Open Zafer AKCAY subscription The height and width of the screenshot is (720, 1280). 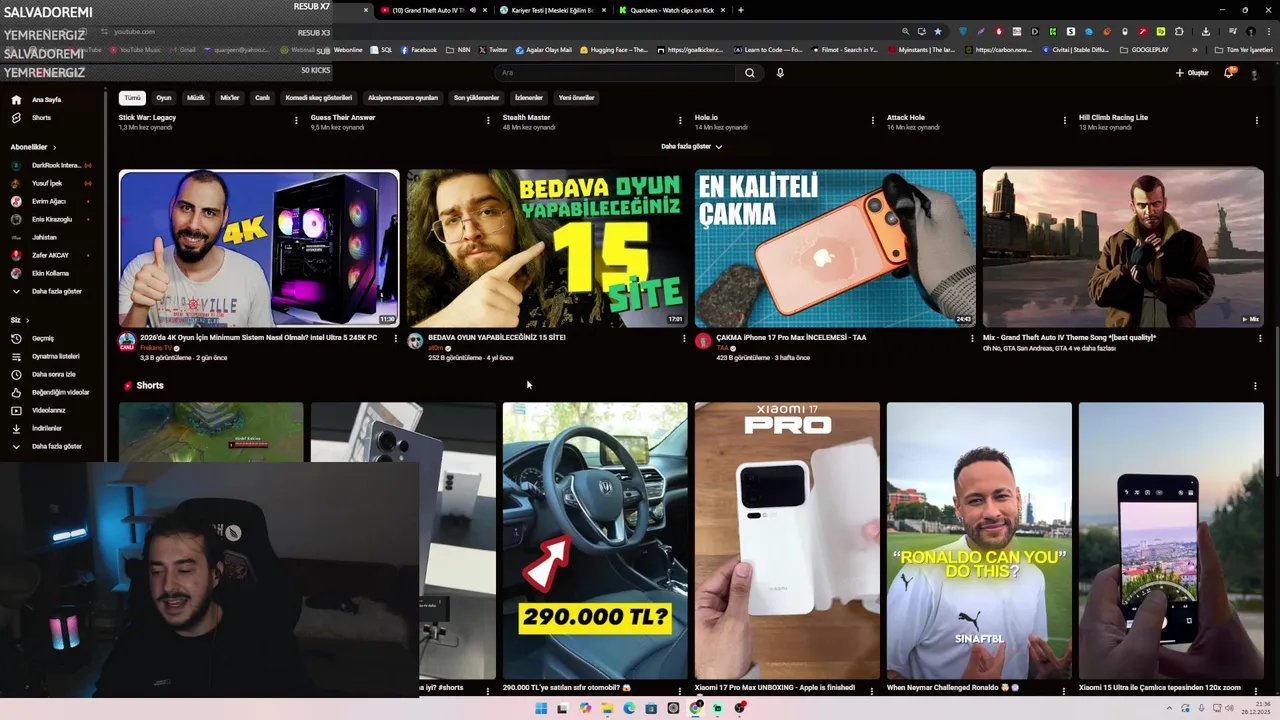(50, 255)
